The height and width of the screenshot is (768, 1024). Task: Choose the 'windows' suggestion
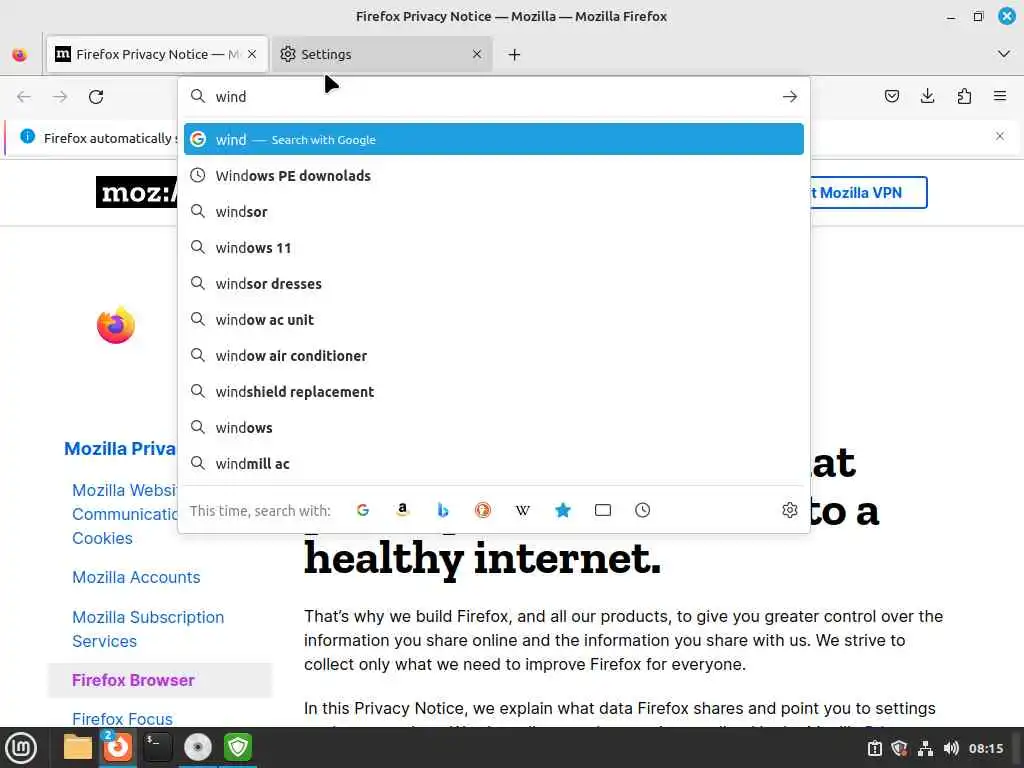pos(494,428)
